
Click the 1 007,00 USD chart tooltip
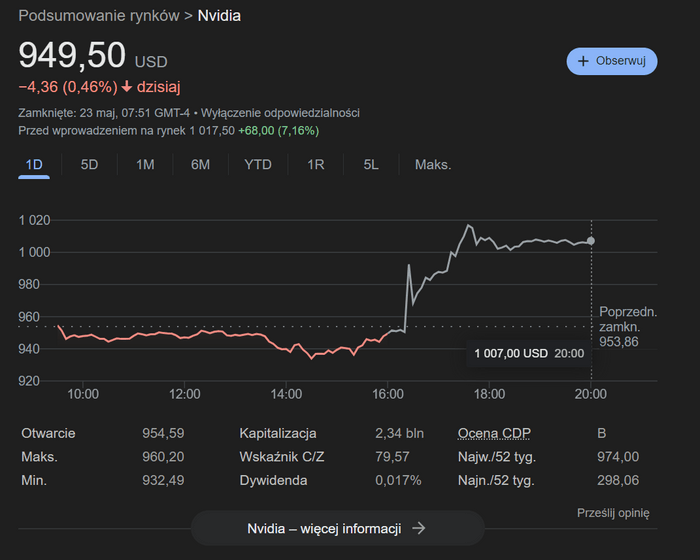coord(529,353)
